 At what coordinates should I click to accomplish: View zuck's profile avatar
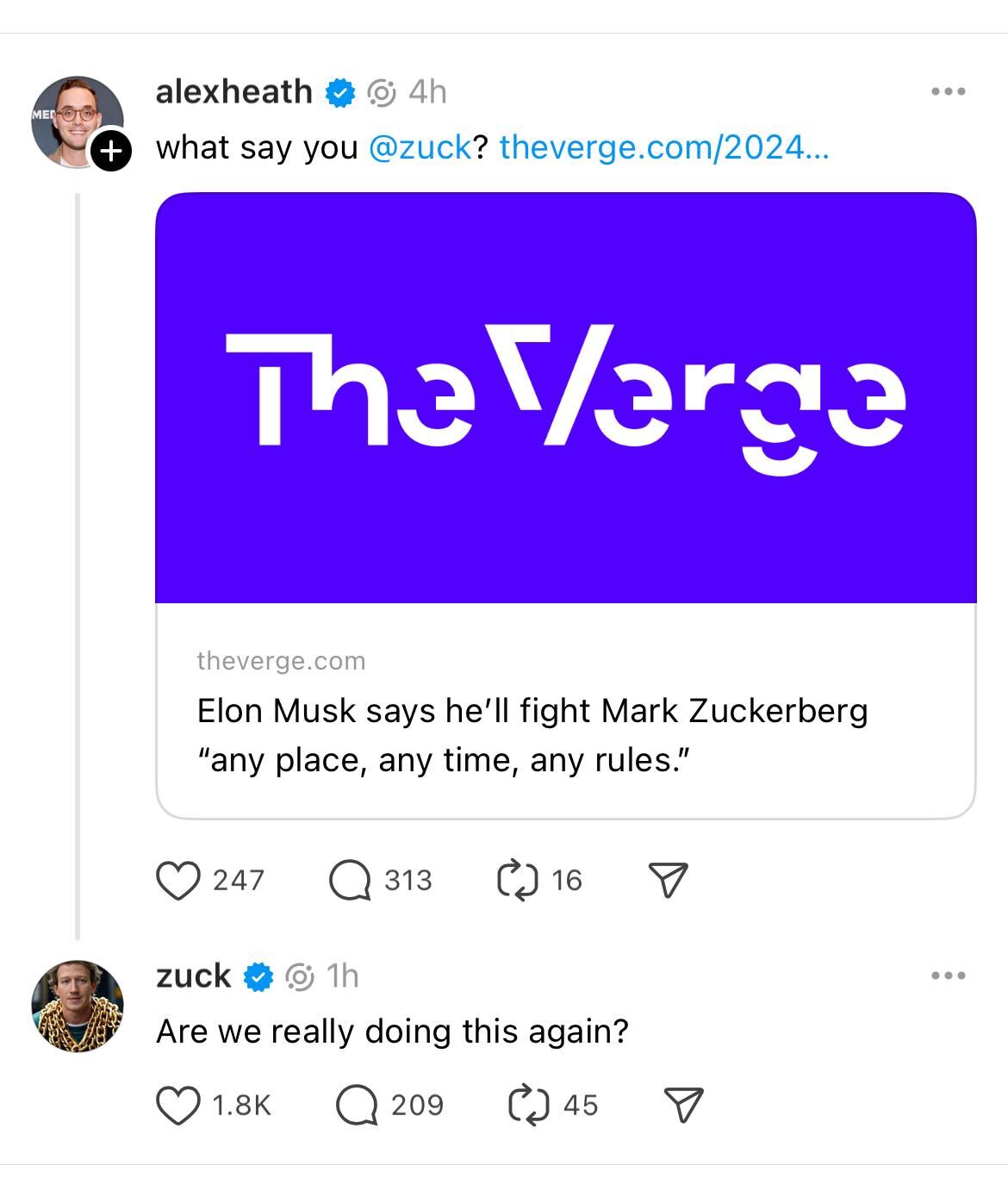[x=78, y=1006]
